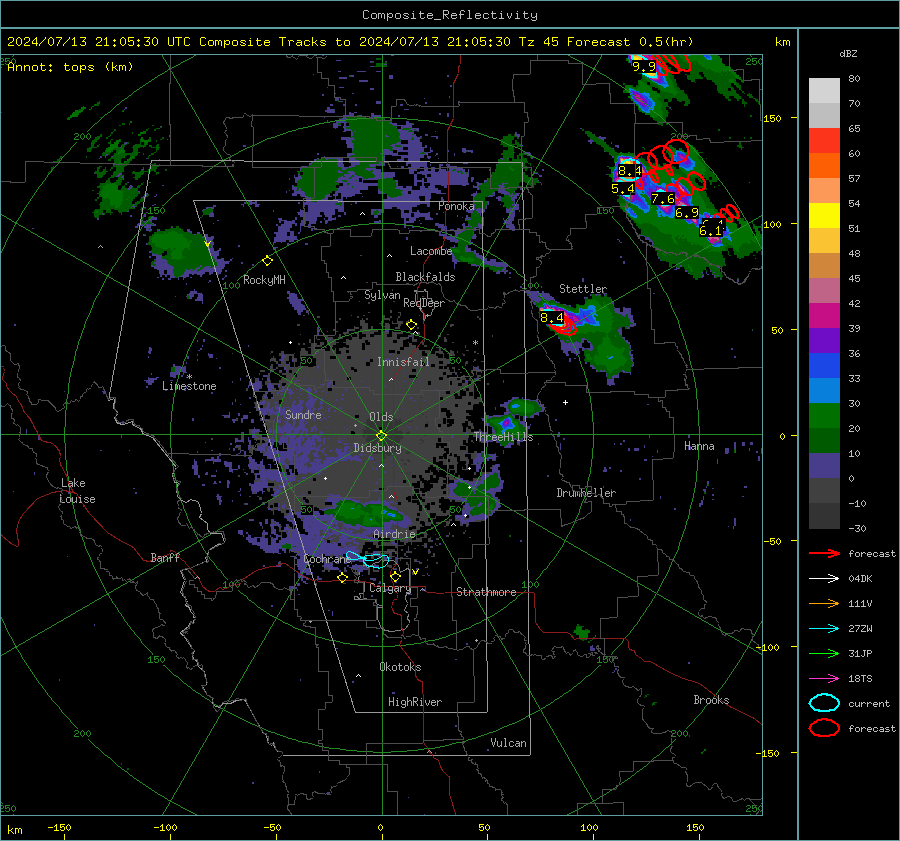The height and width of the screenshot is (841, 900).
Task: Click the Airdrie city label
Action: 394,534
